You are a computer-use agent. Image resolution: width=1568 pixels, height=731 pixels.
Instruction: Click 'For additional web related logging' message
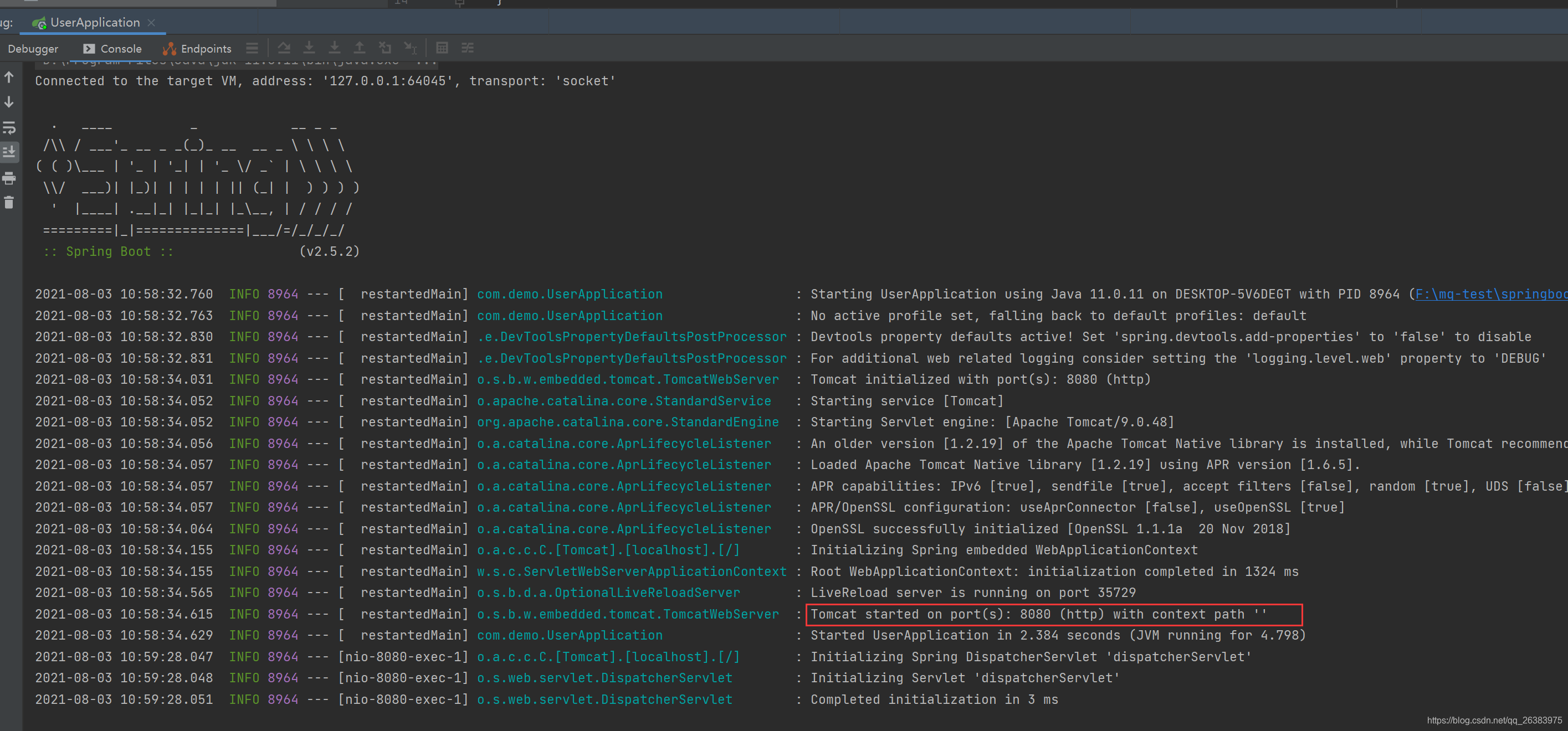(1178, 358)
